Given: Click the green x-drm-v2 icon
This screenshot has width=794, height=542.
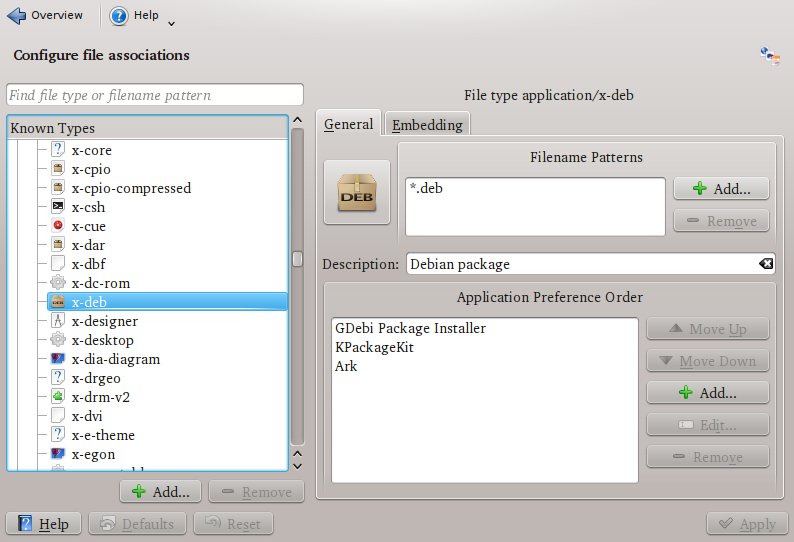Looking at the screenshot, I should pyautogui.click(x=58, y=397).
